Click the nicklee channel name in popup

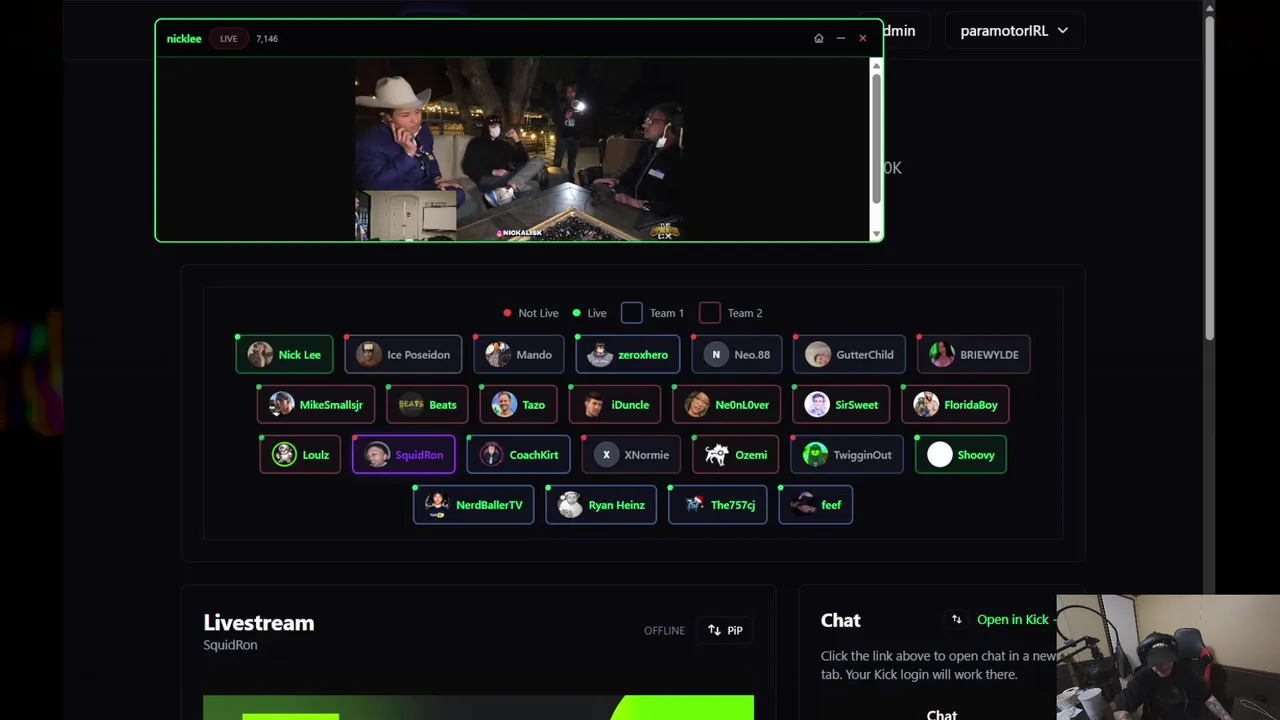pyautogui.click(x=184, y=39)
